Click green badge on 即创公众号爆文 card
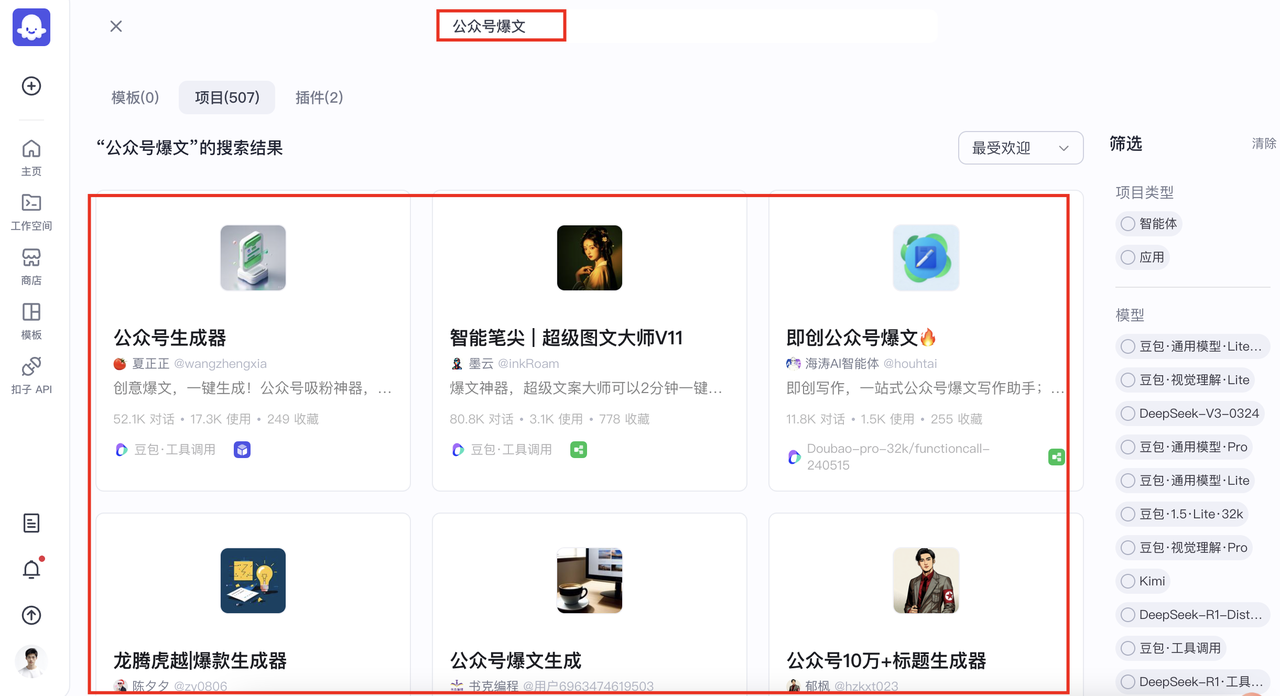 pos(1056,457)
